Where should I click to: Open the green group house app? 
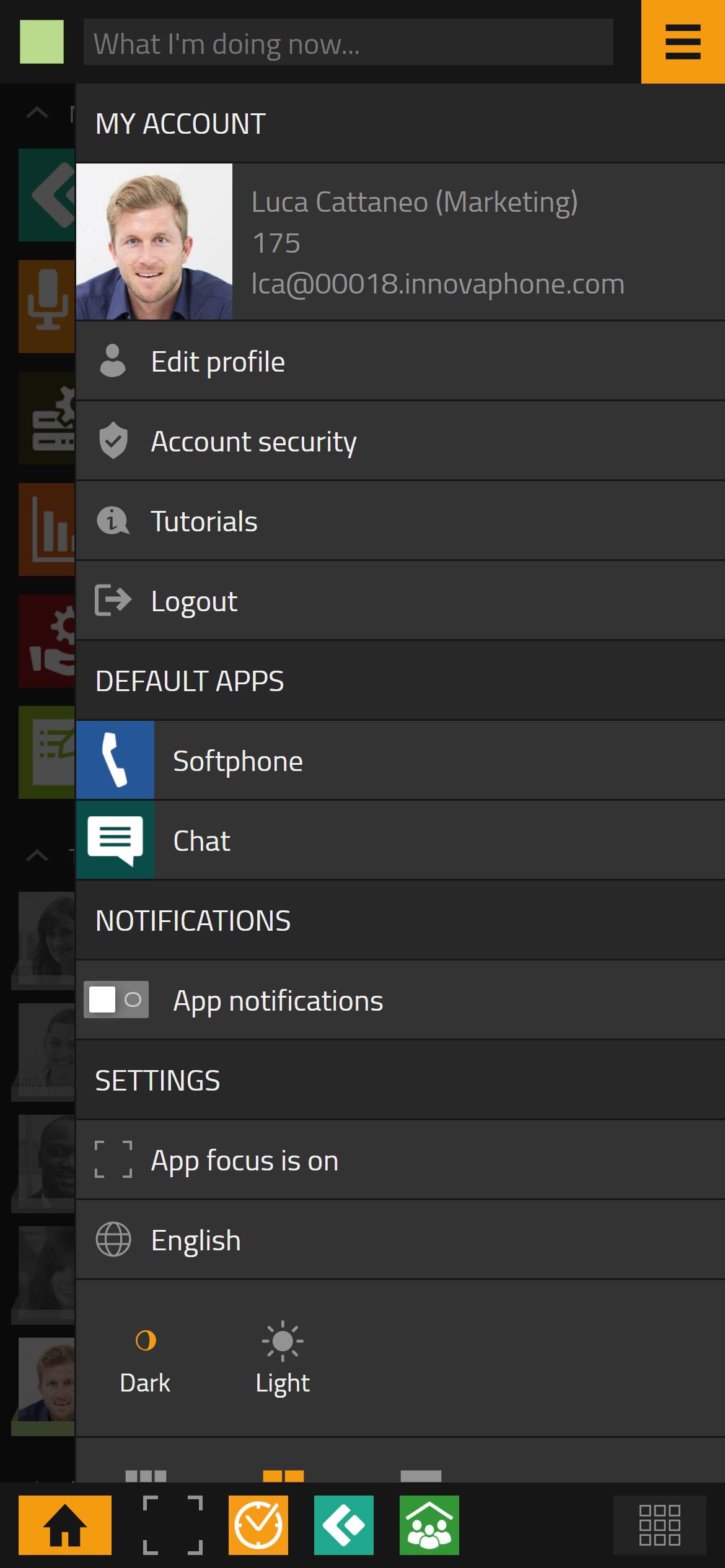tap(429, 1525)
